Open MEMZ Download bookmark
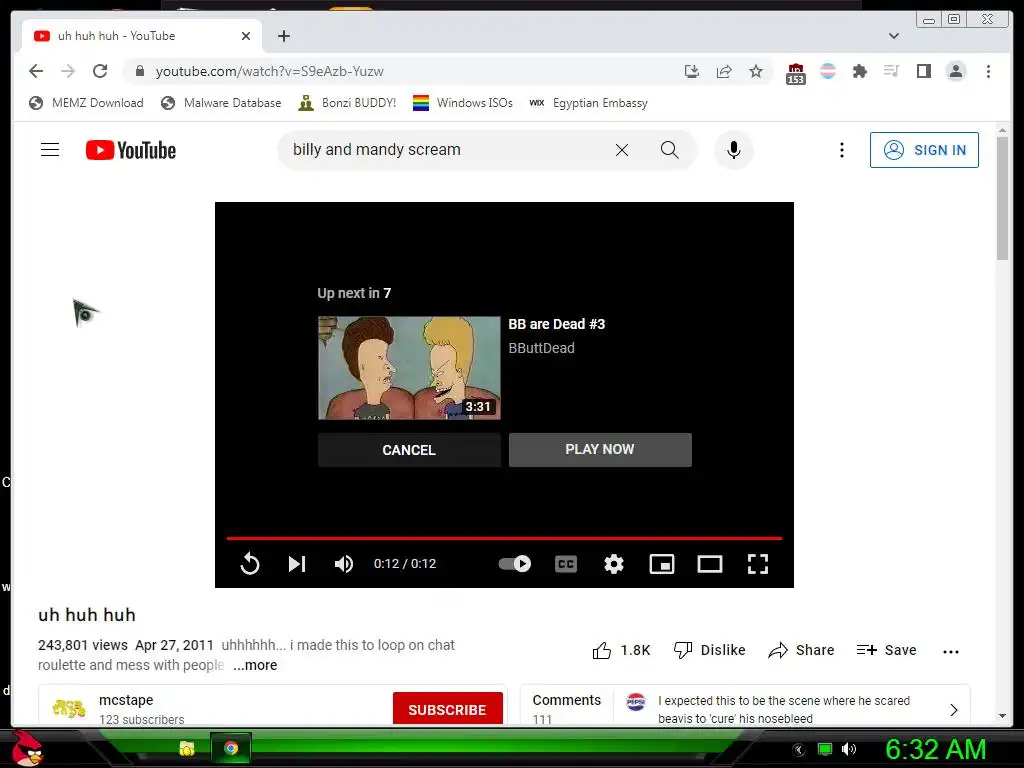Image resolution: width=1024 pixels, height=768 pixels. [87, 103]
